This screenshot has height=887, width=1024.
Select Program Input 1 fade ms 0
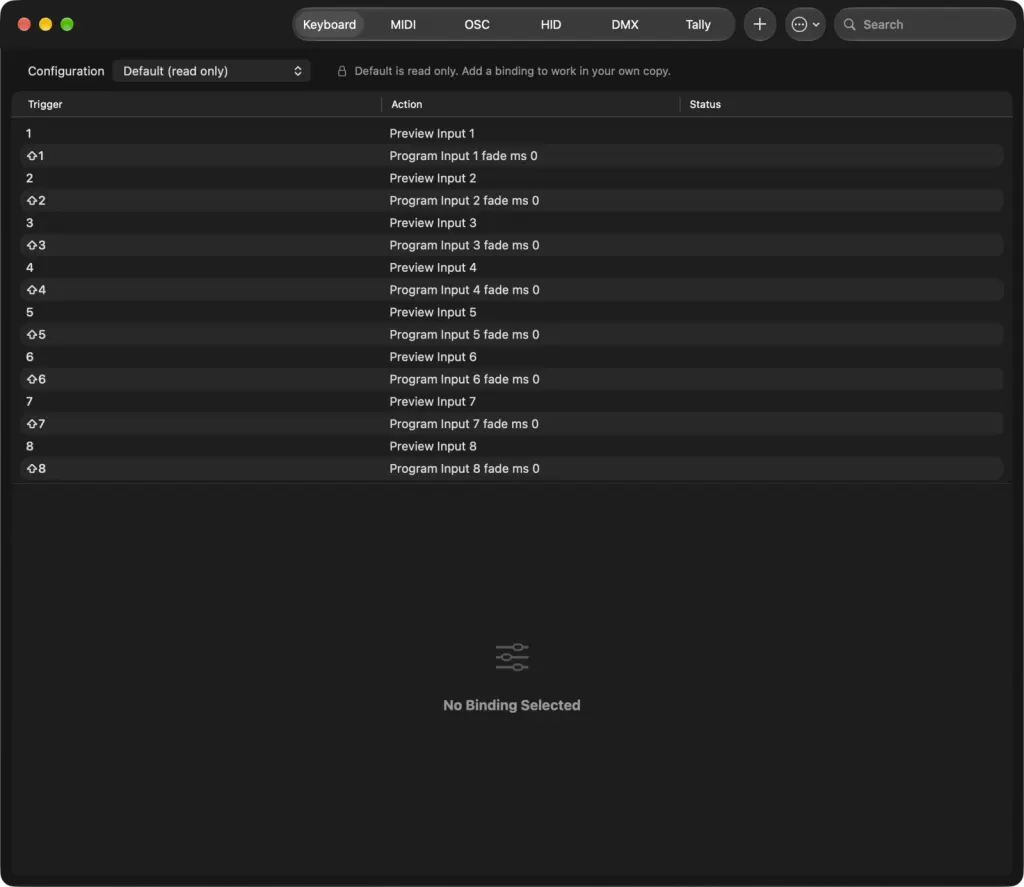pos(511,155)
